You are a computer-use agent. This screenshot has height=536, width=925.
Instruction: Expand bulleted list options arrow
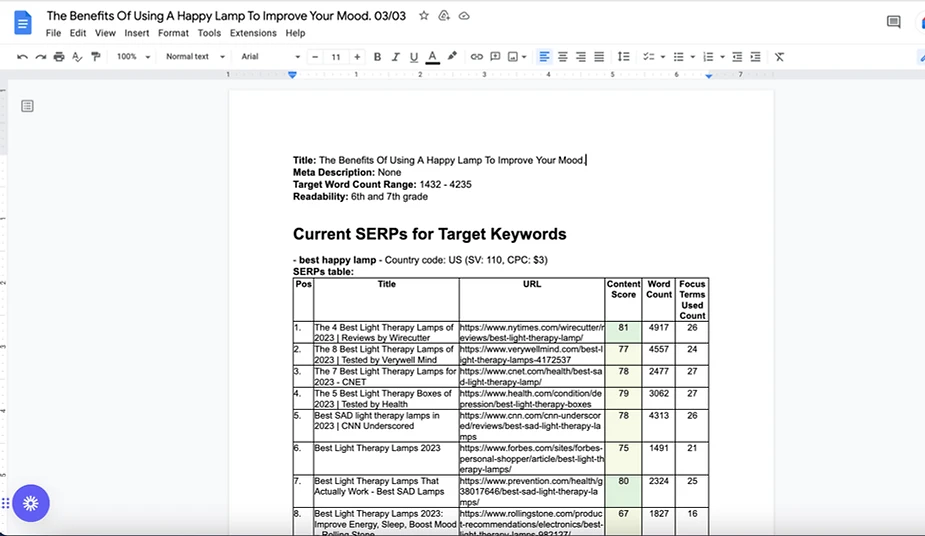point(693,57)
